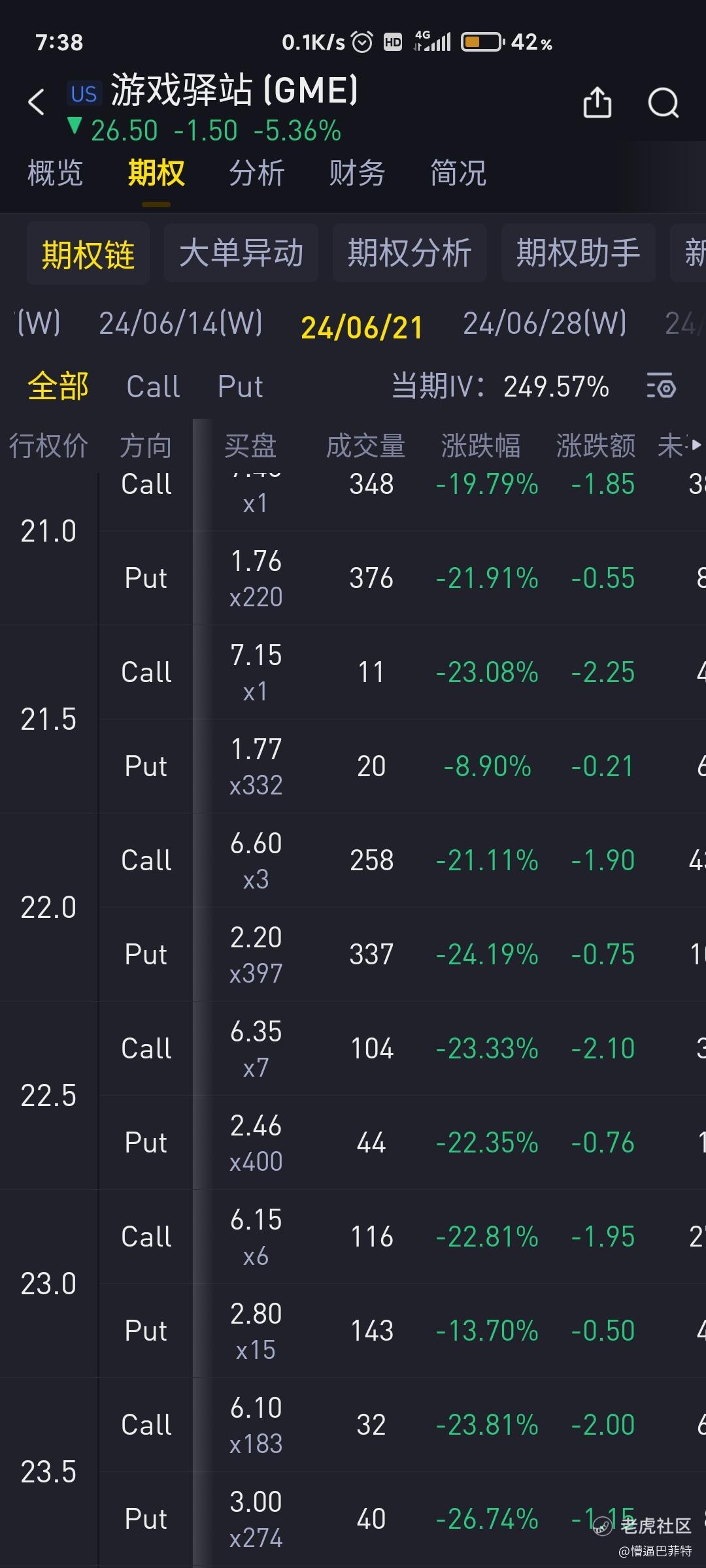Sort by 涨跌幅 column header

pos(480,446)
